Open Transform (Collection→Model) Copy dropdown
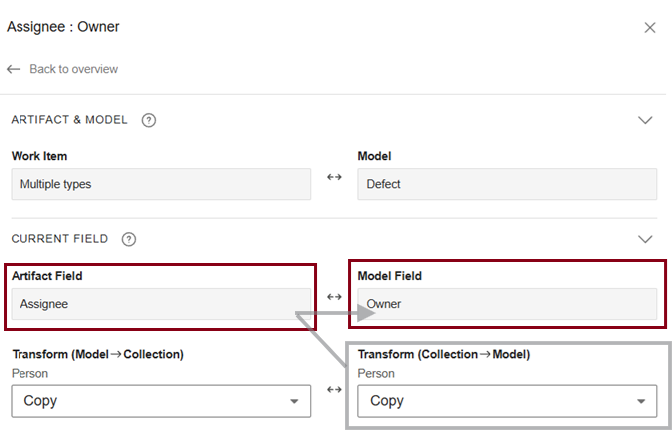Viewport: 672px width, 440px height. tap(507, 401)
